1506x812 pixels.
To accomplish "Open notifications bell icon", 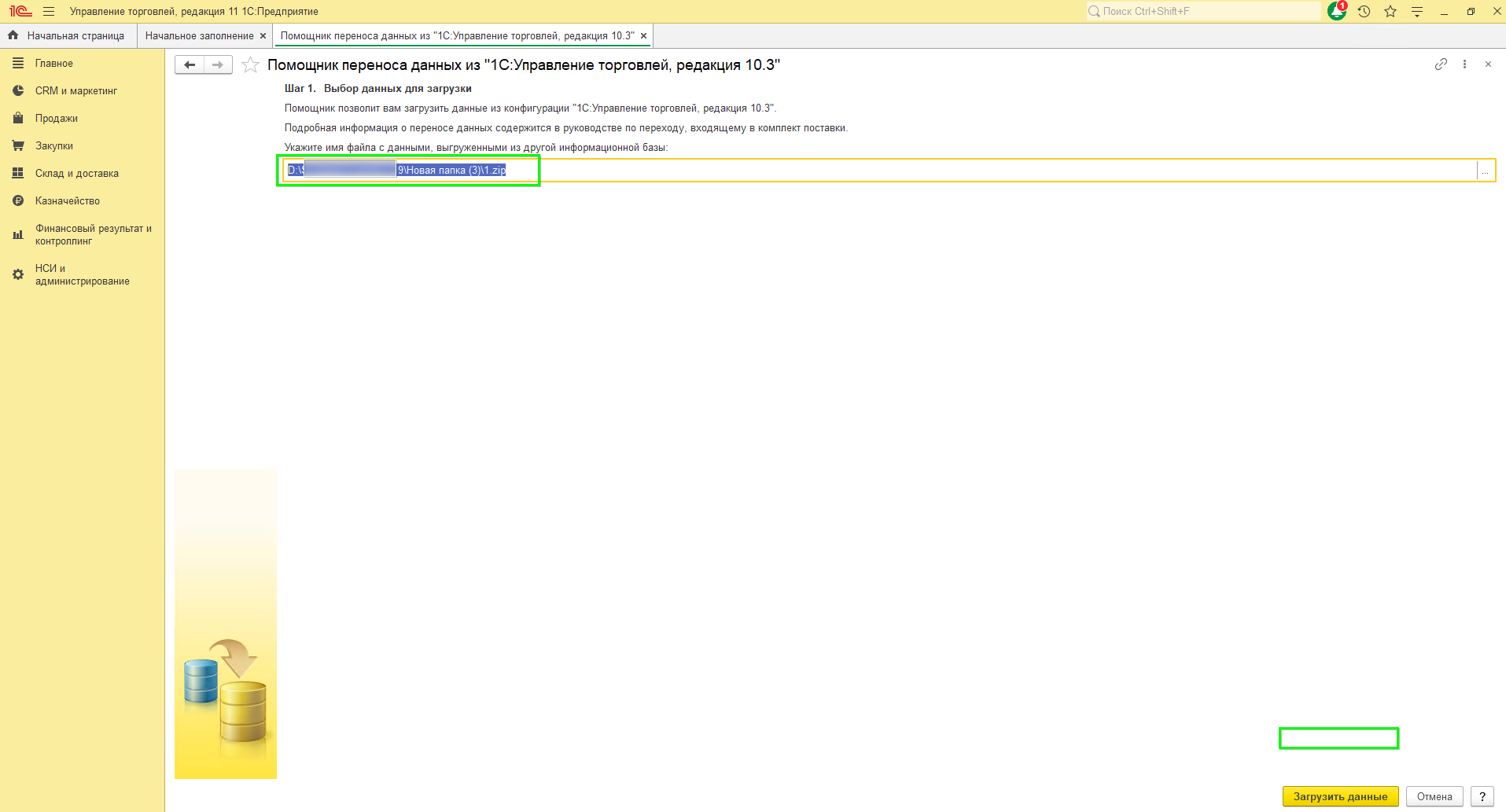I will coord(1337,11).
